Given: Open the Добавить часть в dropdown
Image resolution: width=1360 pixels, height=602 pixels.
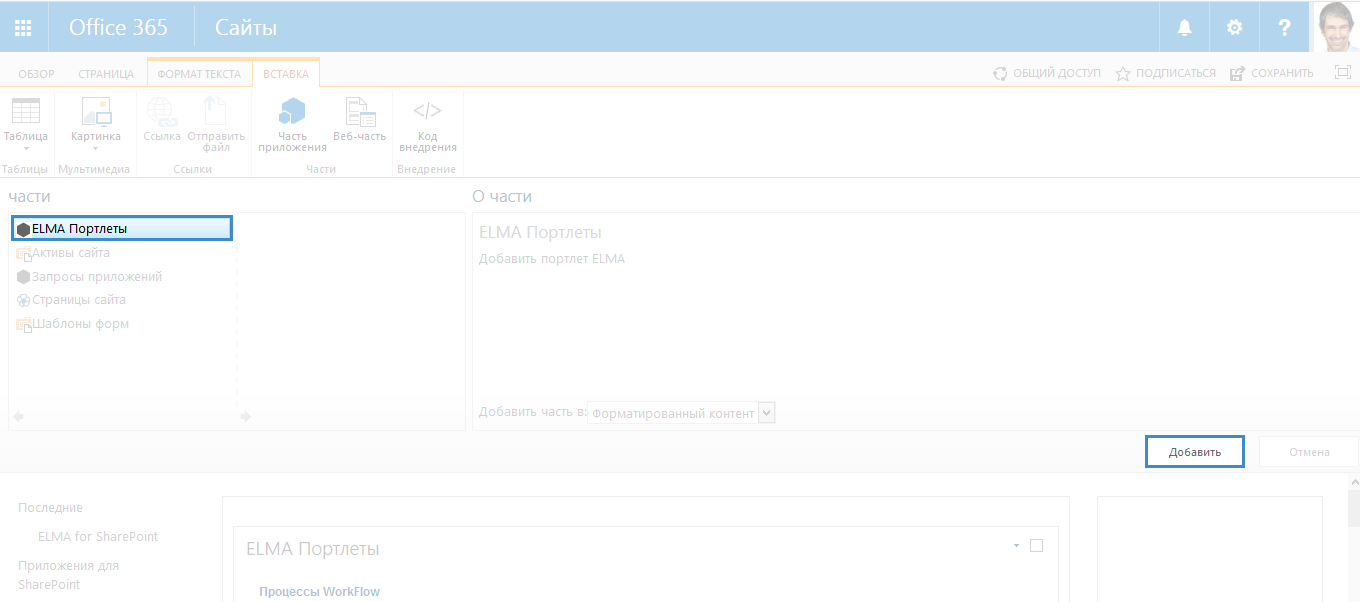Looking at the screenshot, I should click(681, 413).
